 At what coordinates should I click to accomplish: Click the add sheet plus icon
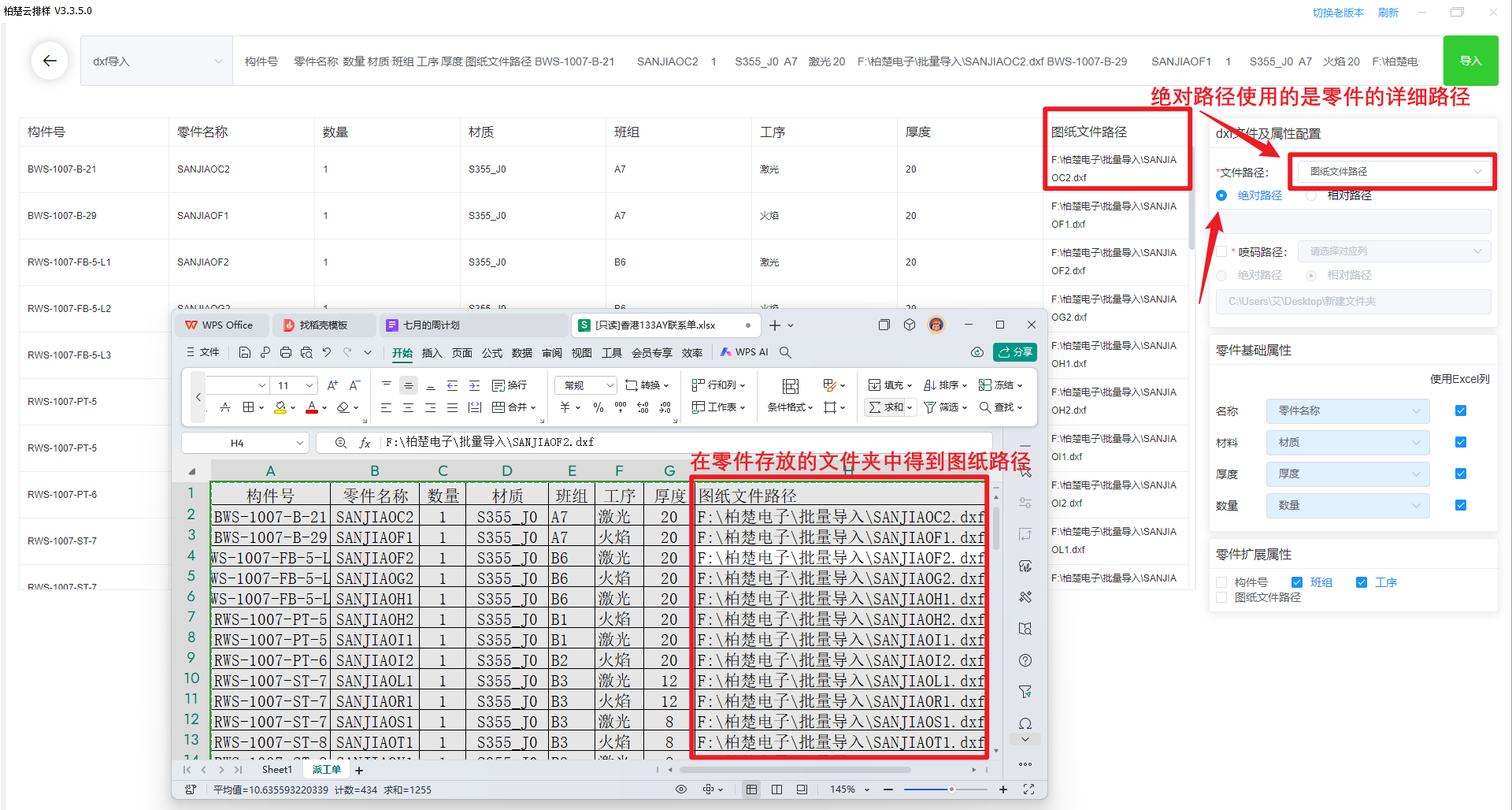pyautogui.click(x=359, y=771)
